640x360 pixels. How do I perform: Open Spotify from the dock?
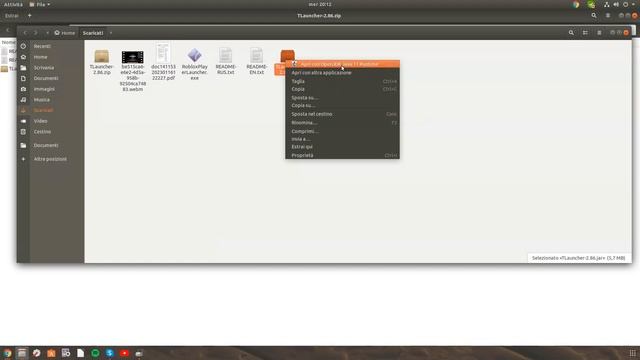point(95,353)
